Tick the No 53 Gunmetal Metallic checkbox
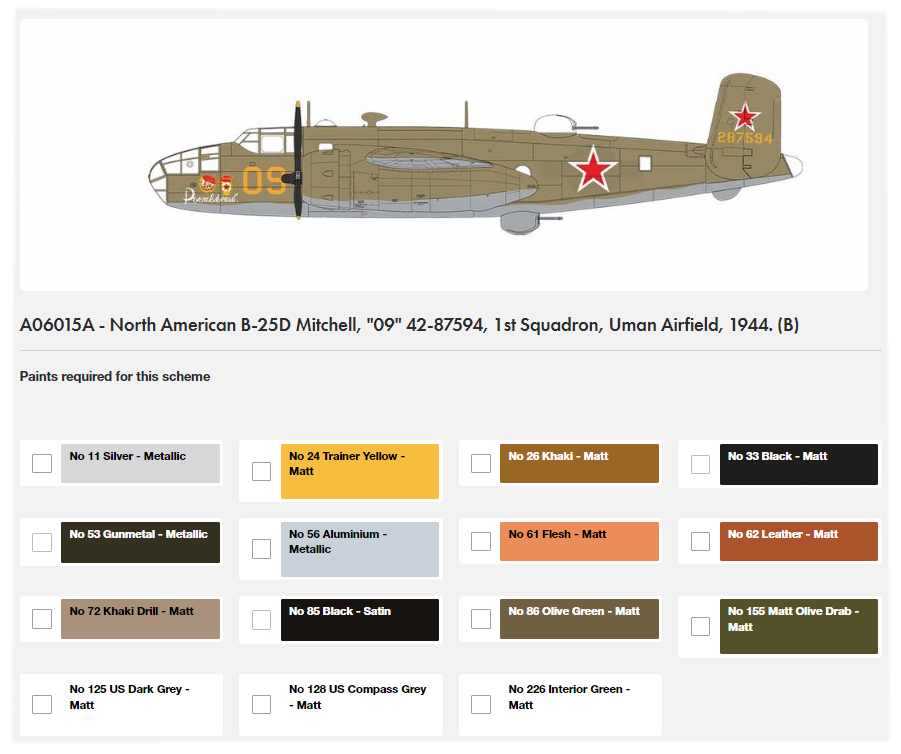This screenshot has height=754, width=901. coord(42,542)
